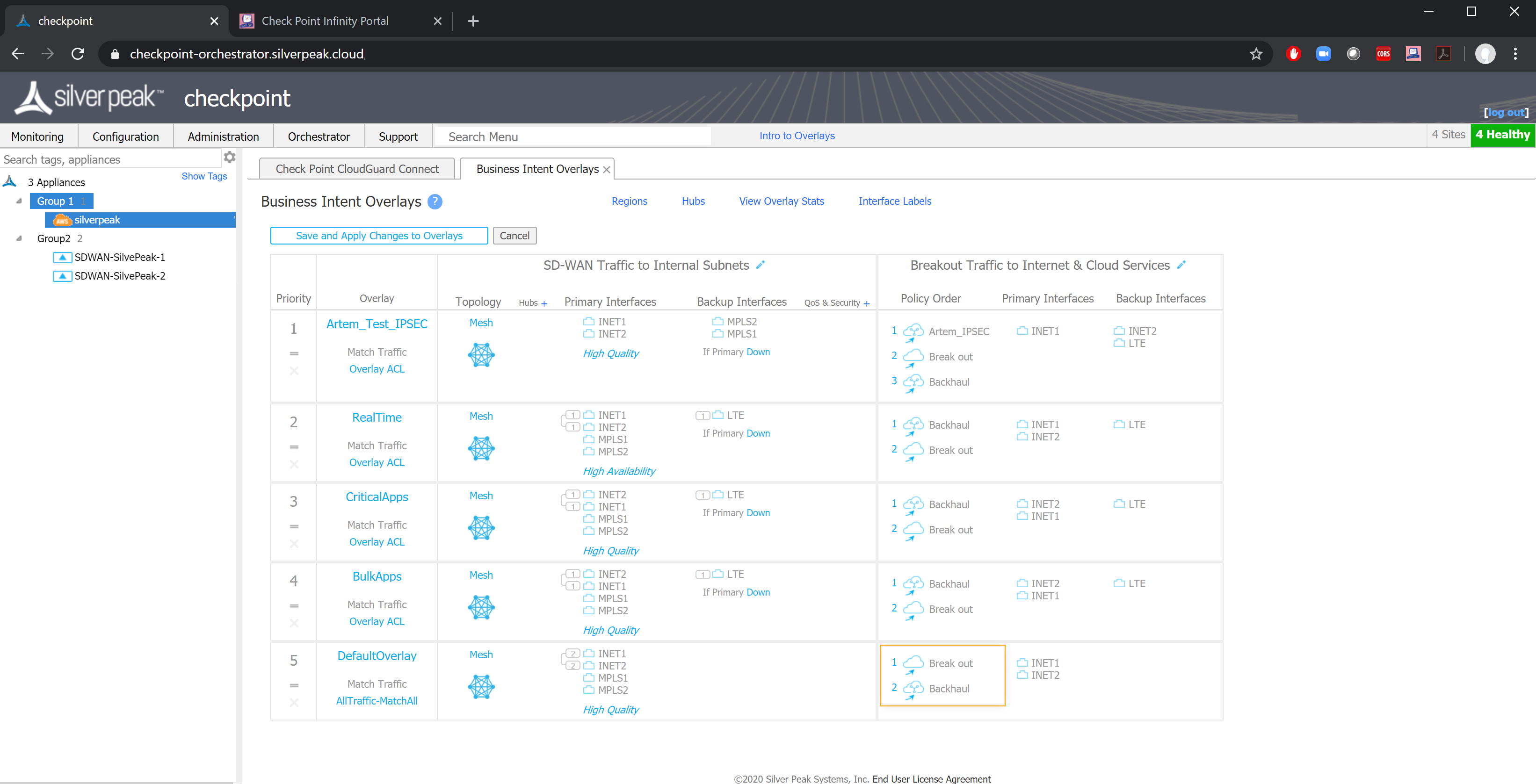Click the Show Tags link

(204, 176)
